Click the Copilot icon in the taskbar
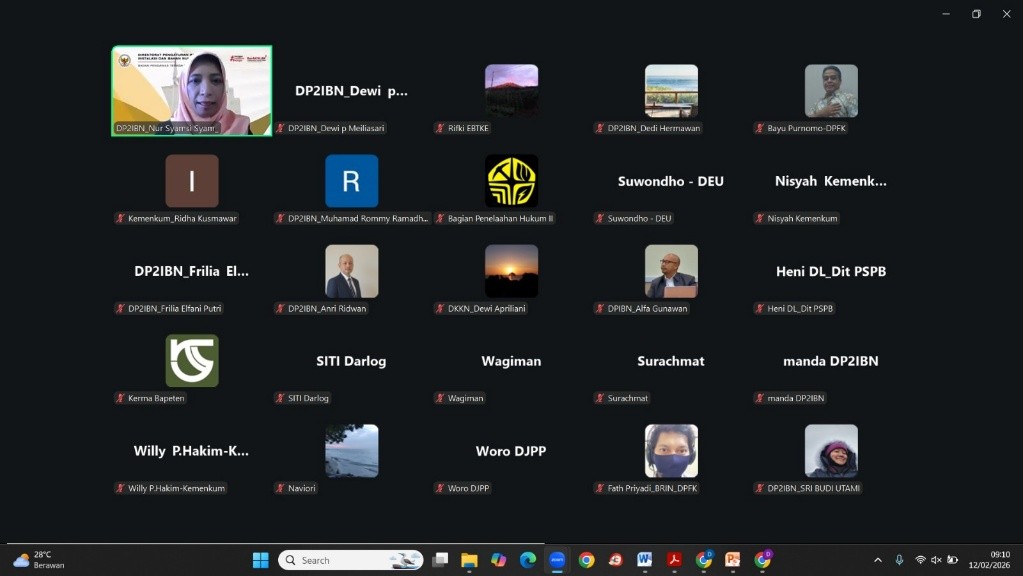1023x576 pixels. 498,560
